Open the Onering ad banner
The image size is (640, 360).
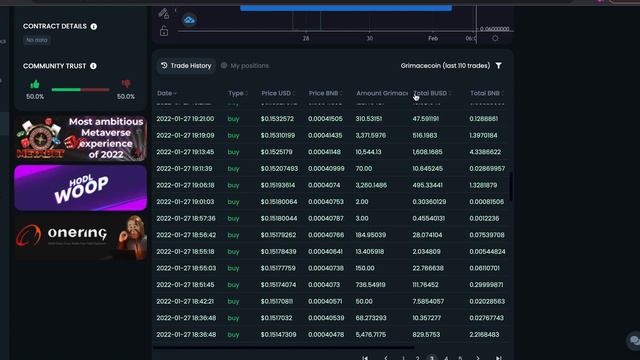pos(80,238)
